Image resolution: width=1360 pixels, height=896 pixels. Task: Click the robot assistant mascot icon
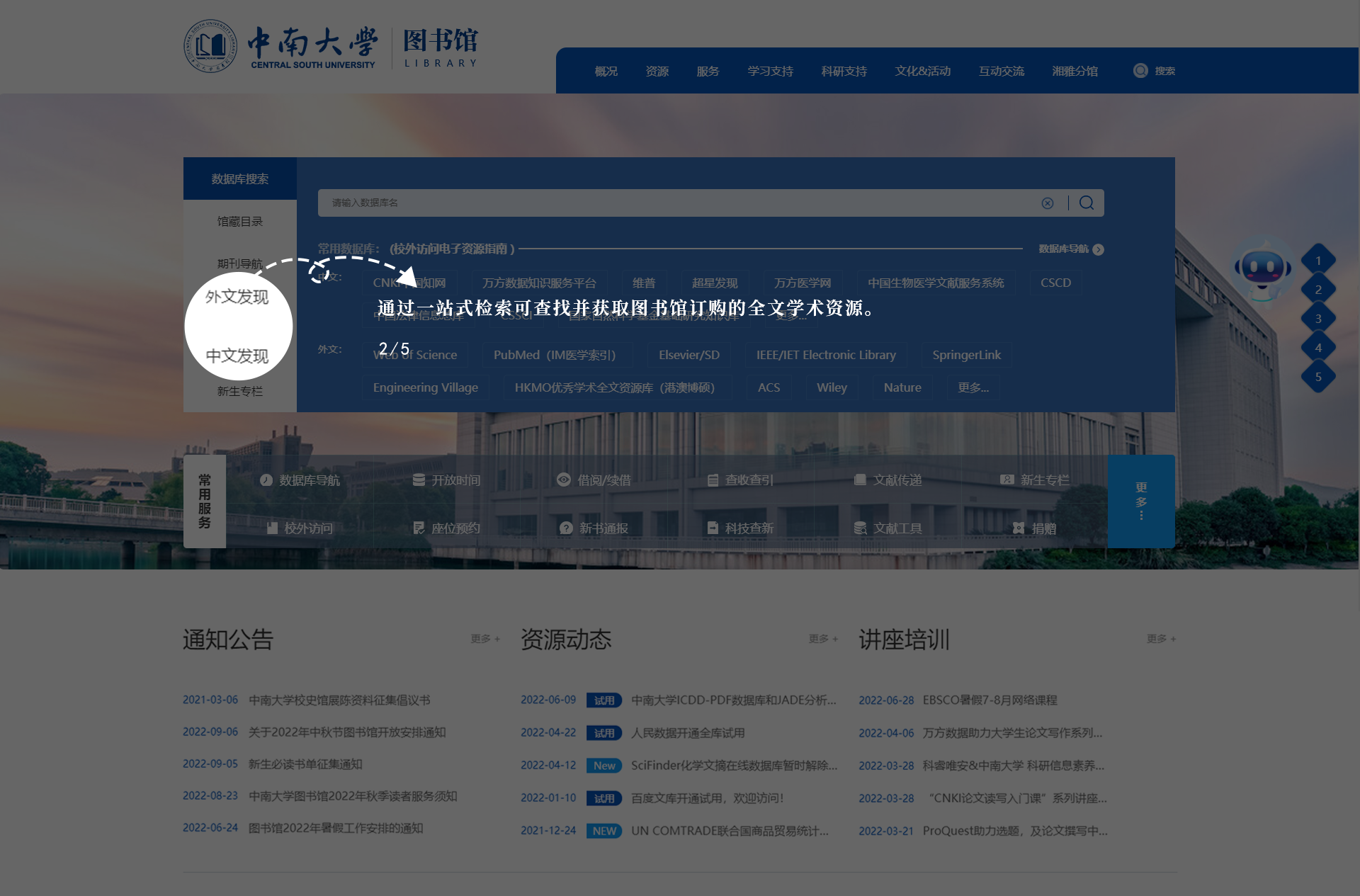point(1262,270)
